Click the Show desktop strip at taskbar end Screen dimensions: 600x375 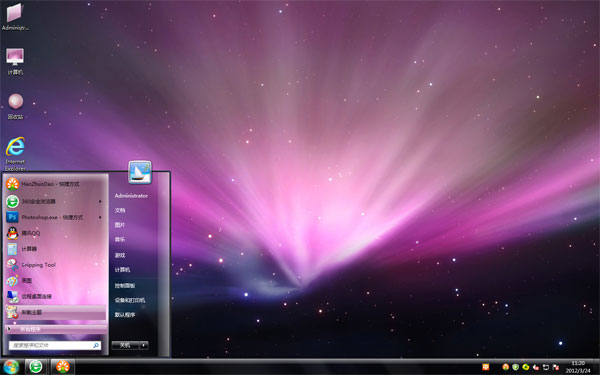pyautogui.click(x=597, y=367)
